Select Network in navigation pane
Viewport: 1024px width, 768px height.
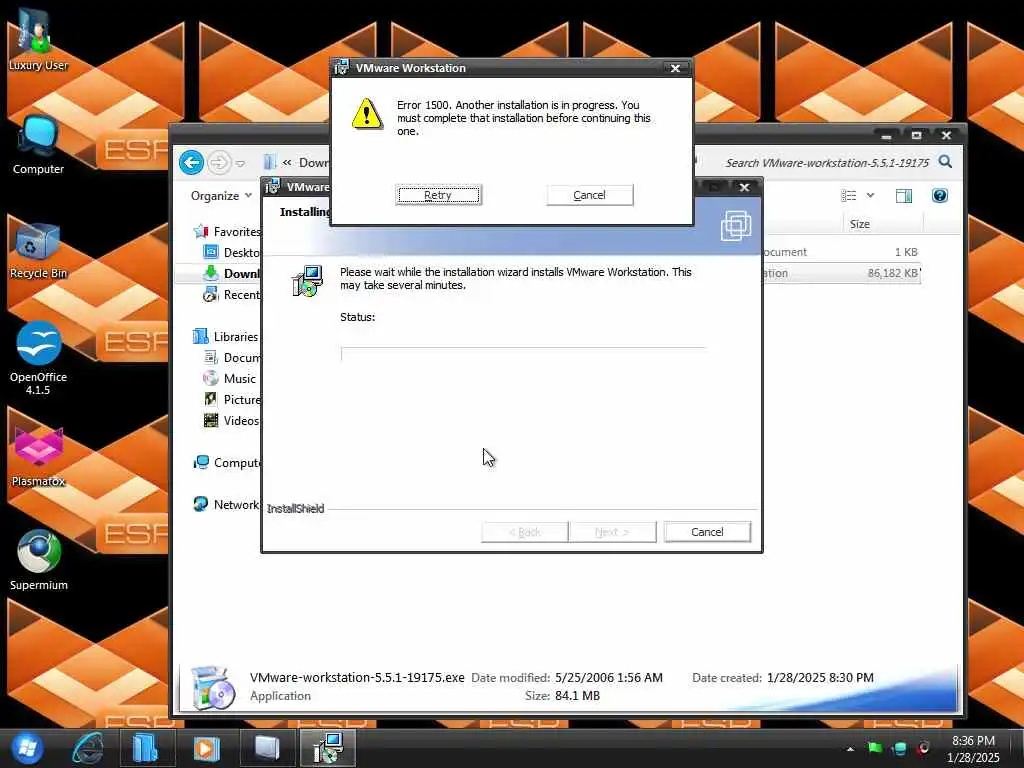(227, 505)
